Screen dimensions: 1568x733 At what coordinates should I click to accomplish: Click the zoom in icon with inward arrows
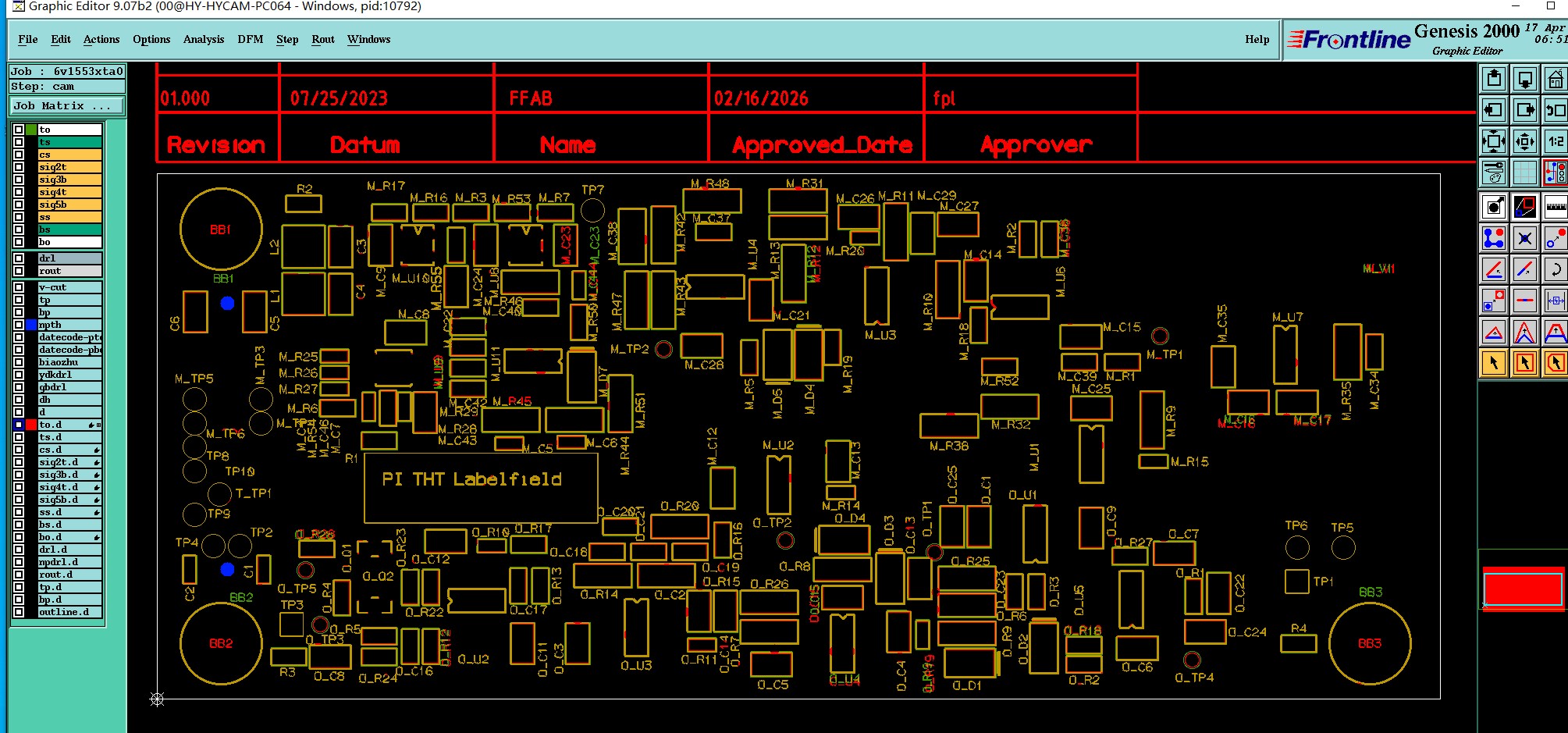tap(1494, 141)
